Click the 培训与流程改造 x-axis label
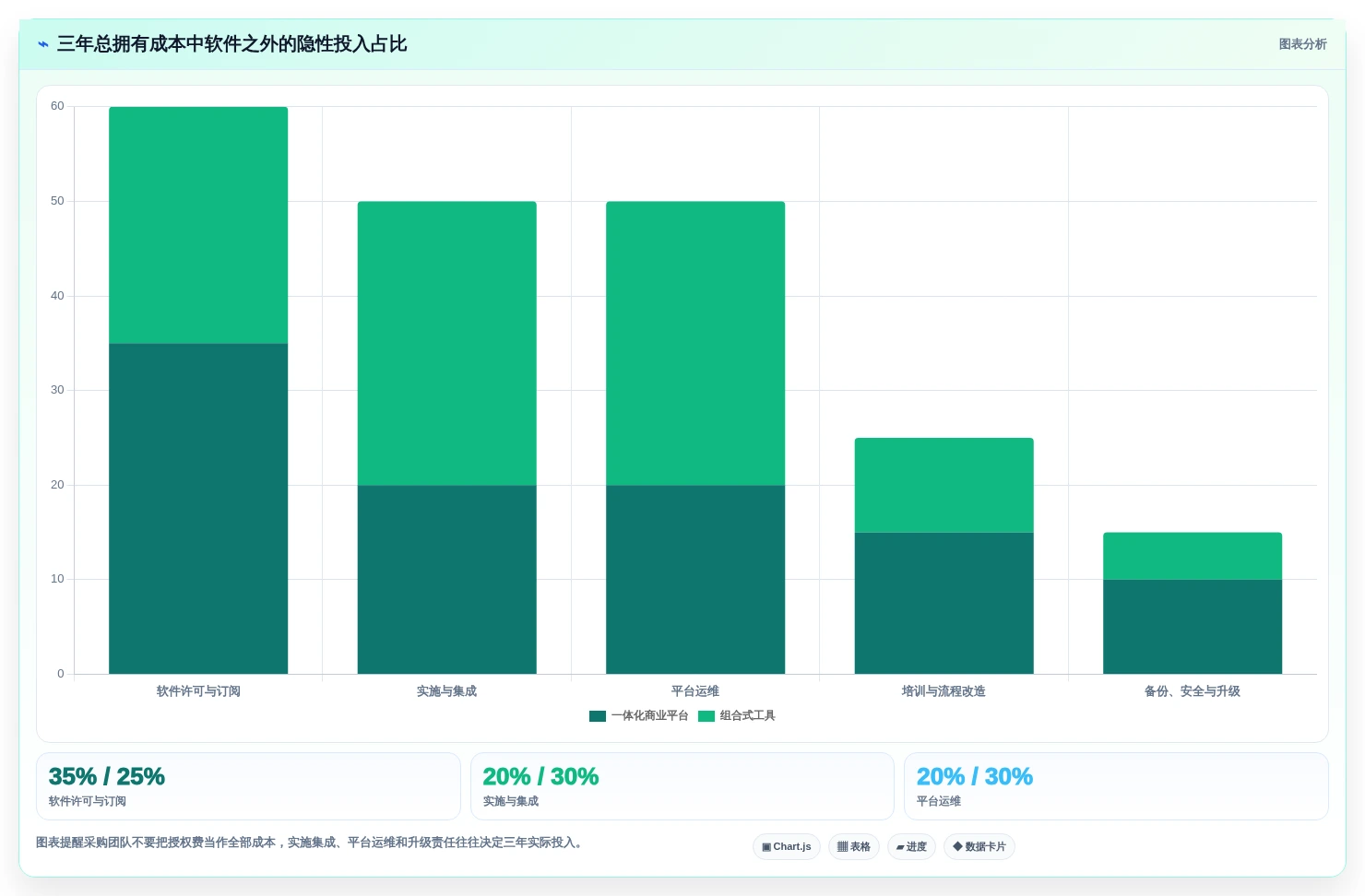 [944, 691]
